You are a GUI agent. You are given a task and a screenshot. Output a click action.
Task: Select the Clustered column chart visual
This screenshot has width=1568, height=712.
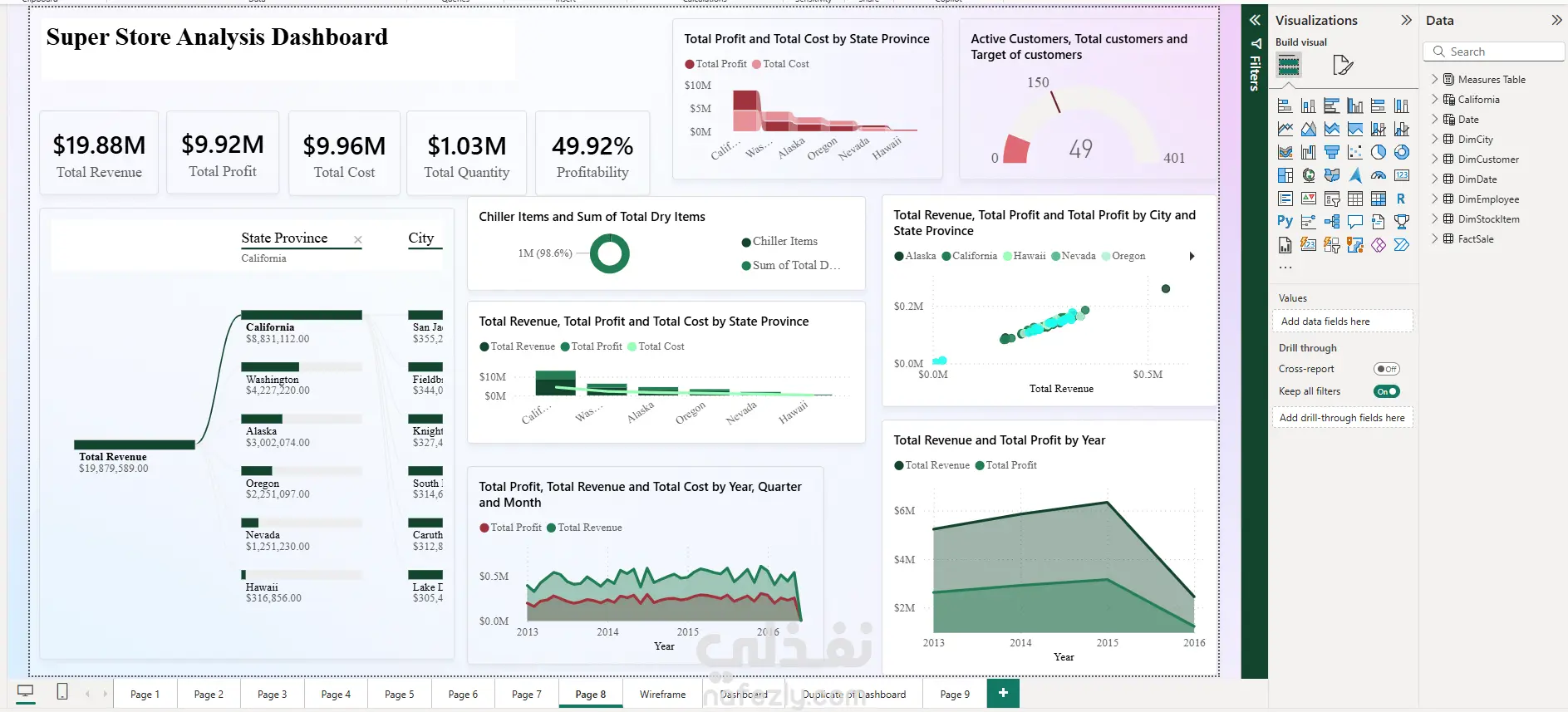(1354, 106)
